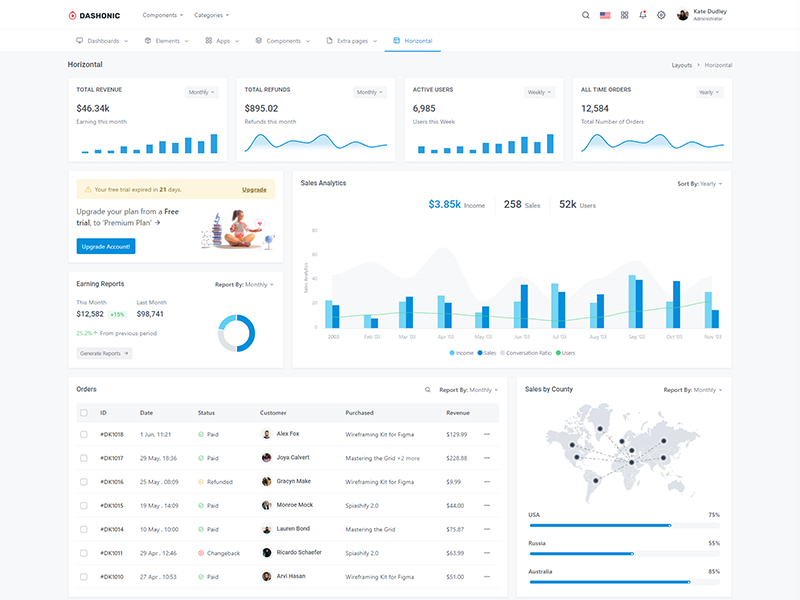Click the USA sales progress bar
This screenshot has height=600, width=800.
pyautogui.click(x=624, y=526)
